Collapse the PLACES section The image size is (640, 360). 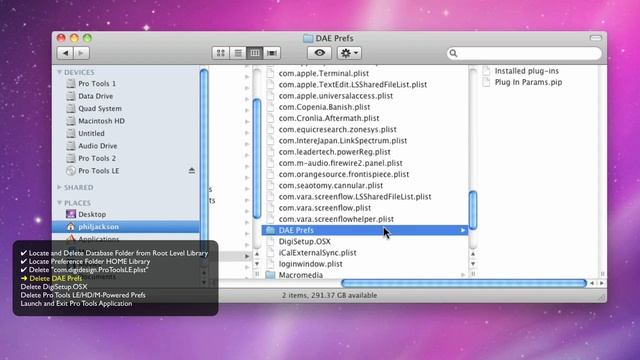tap(60, 203)
